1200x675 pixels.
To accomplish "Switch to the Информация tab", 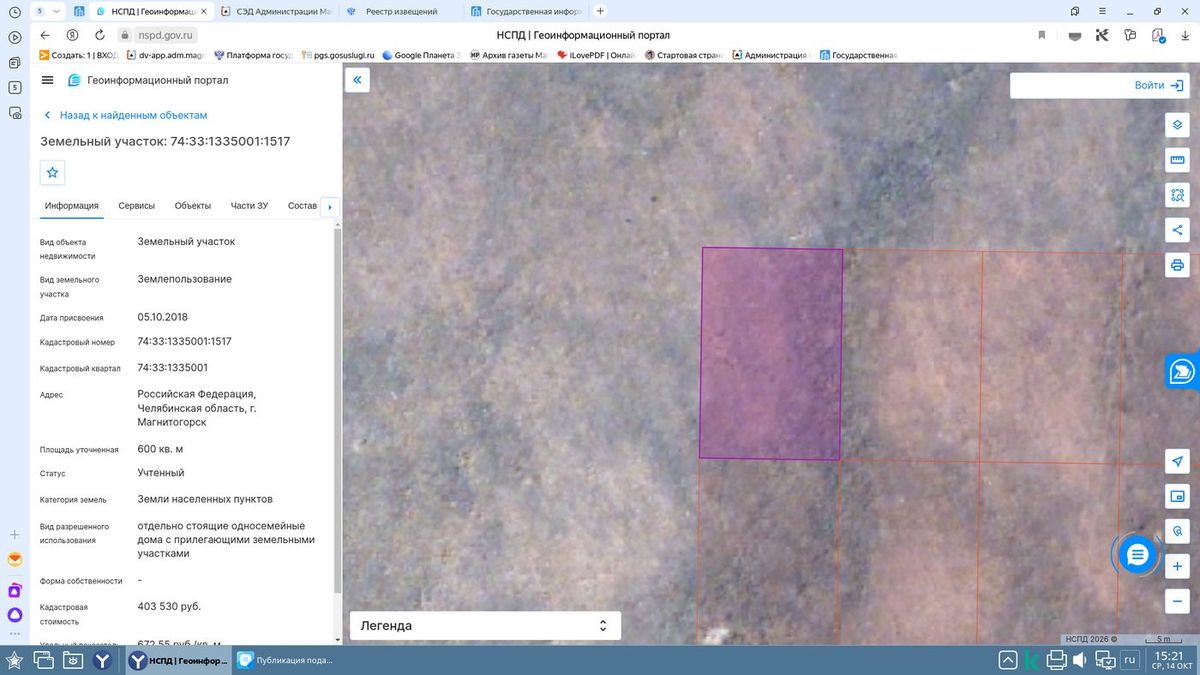I will click(71, 206).
